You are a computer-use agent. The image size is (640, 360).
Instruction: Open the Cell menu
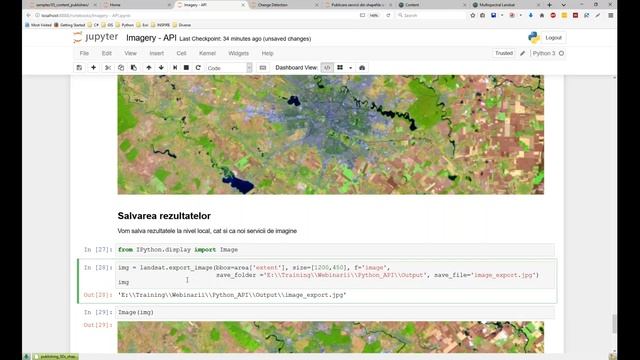[181, 53]
